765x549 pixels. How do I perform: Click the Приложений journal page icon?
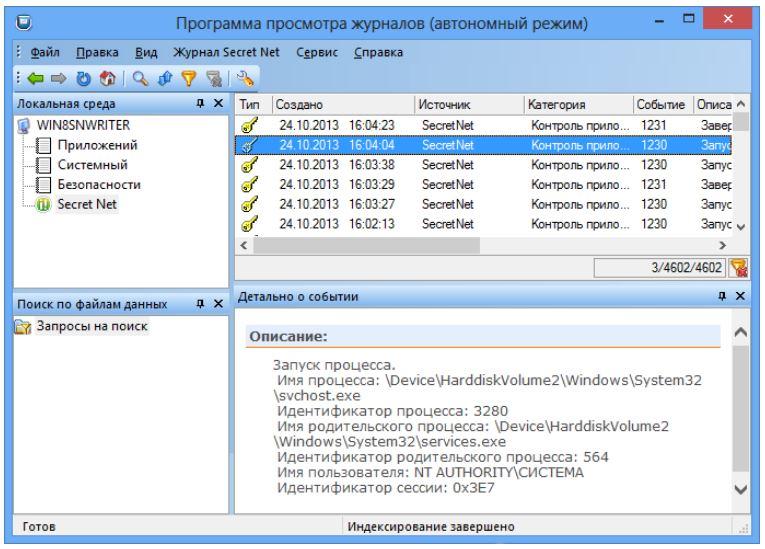tap(43, 145)
